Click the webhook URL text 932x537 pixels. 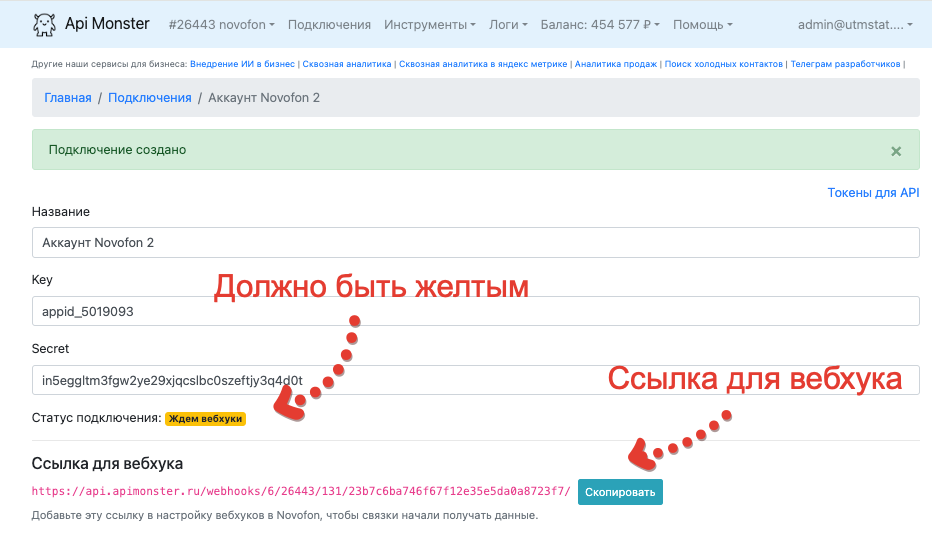click(x=301, y=491)
